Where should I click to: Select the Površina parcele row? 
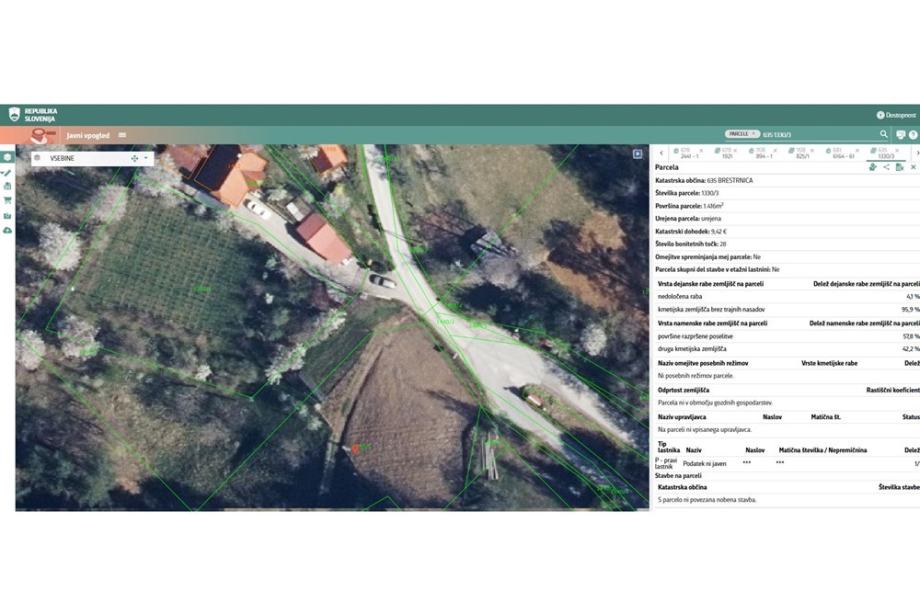(787, 206)
